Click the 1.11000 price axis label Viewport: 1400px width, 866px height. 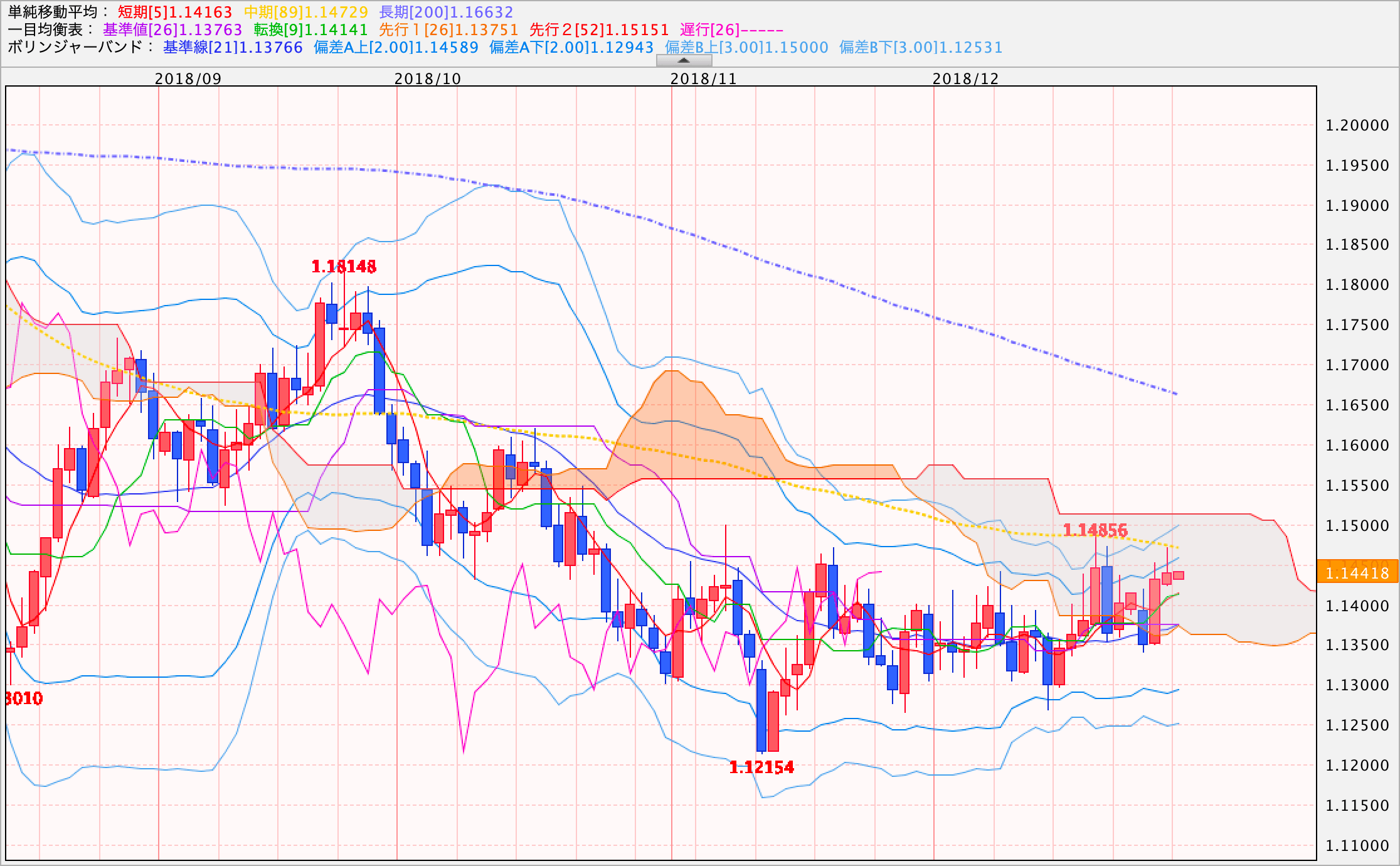pyautogui.click(x=1357, y=845)
